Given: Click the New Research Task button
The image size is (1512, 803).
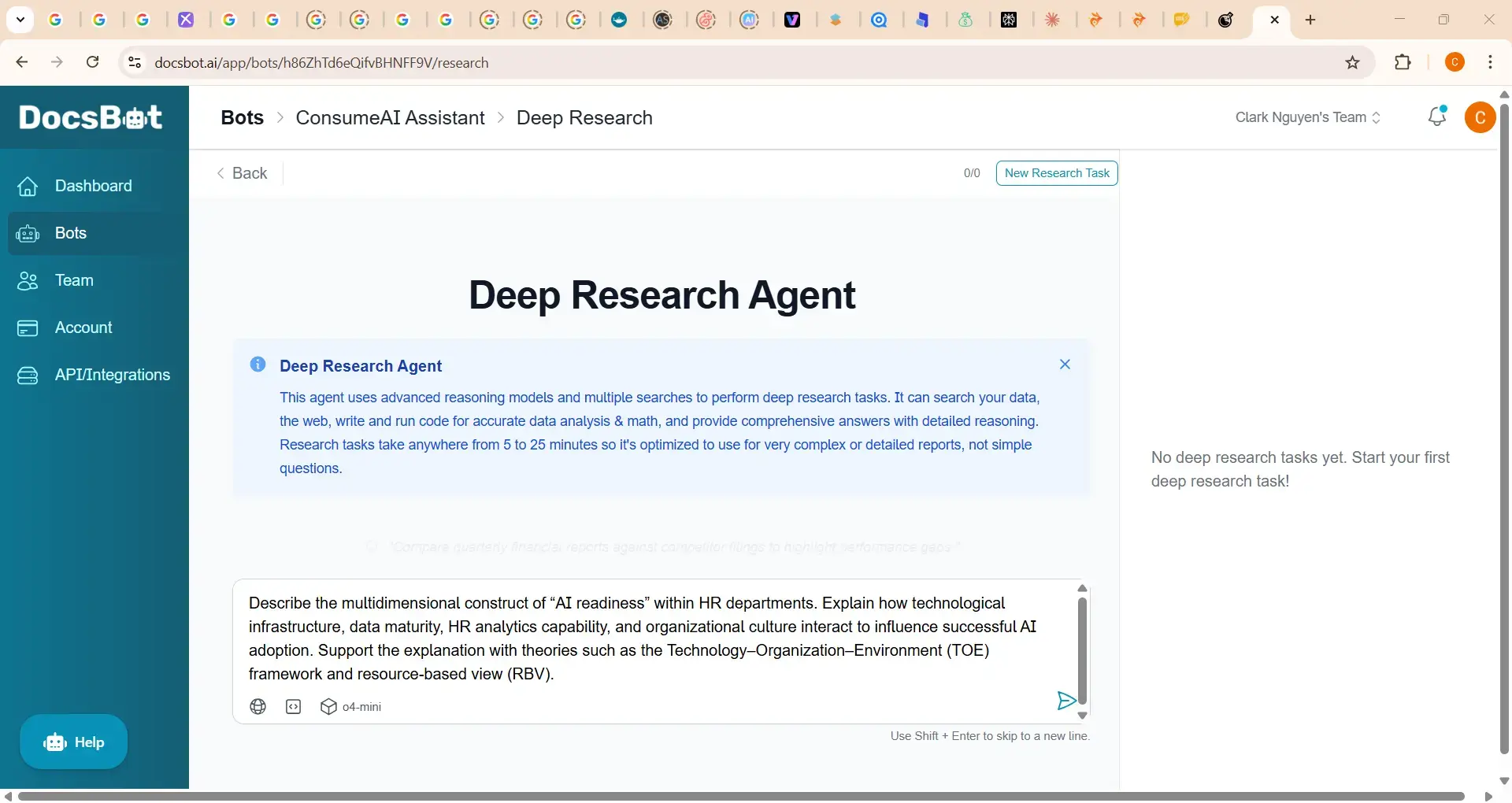Looking at the screenshot, I should tap(1056, 173).
